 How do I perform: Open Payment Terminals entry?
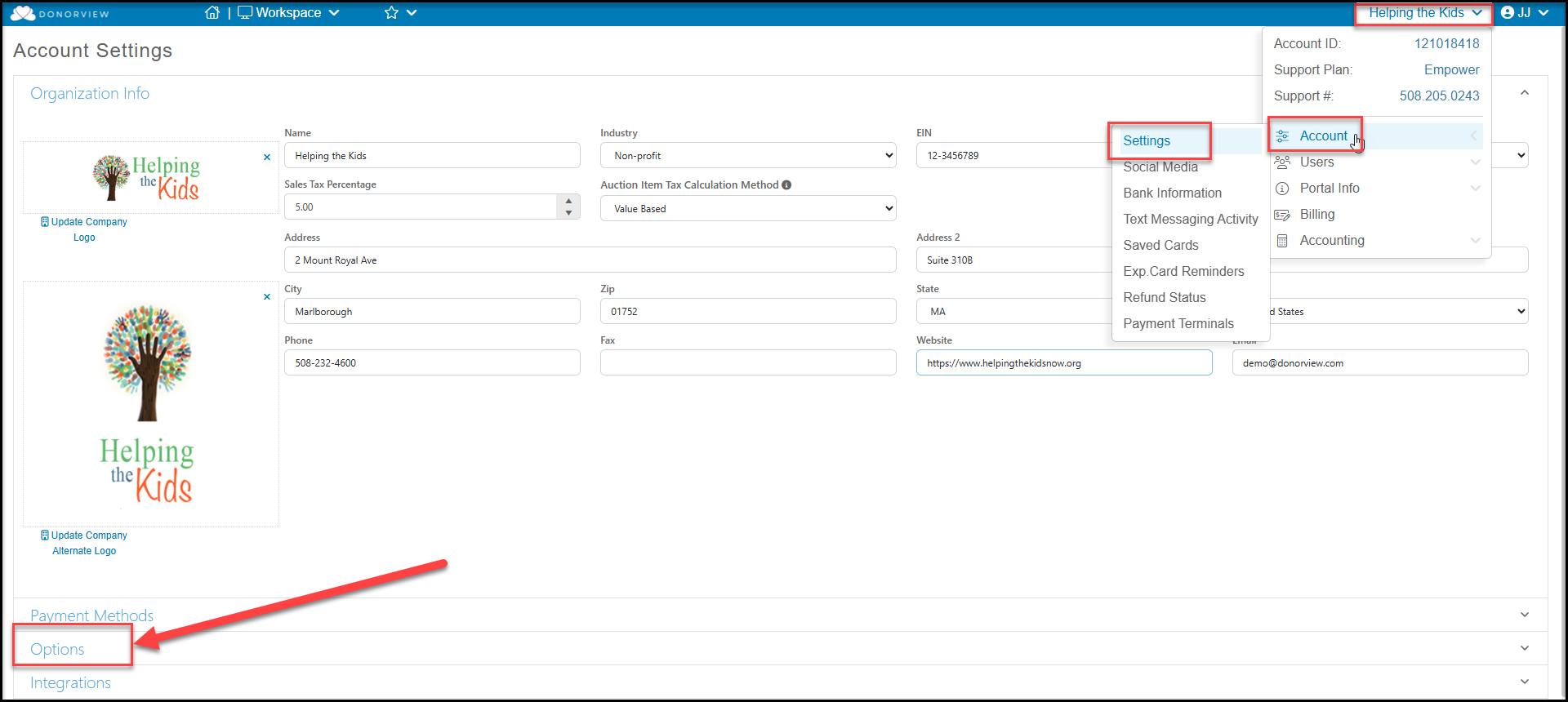pos(1178,323)
